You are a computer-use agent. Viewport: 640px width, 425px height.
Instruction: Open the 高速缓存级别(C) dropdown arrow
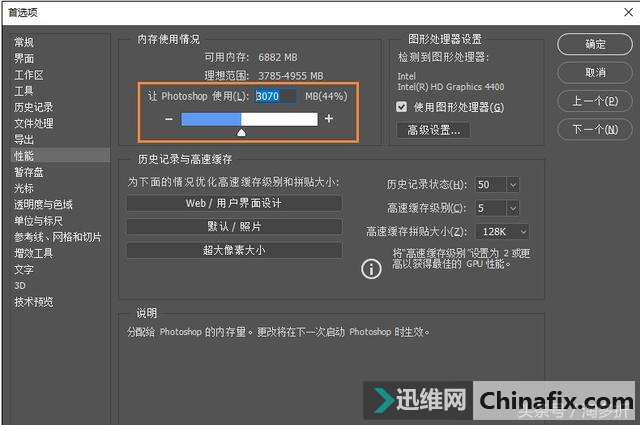click(513, 208)
